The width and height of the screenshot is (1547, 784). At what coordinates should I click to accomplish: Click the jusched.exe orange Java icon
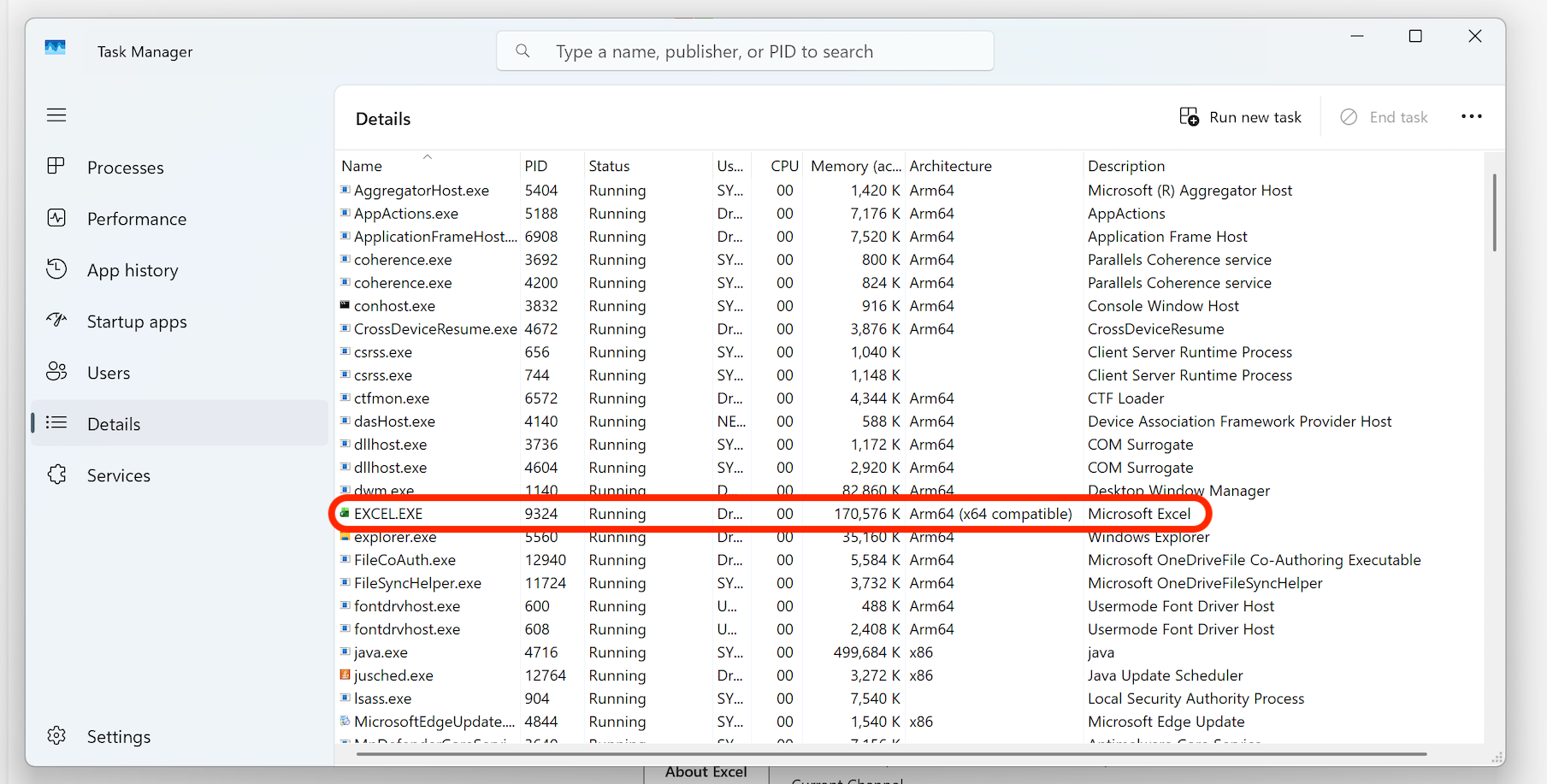[345, 675]
